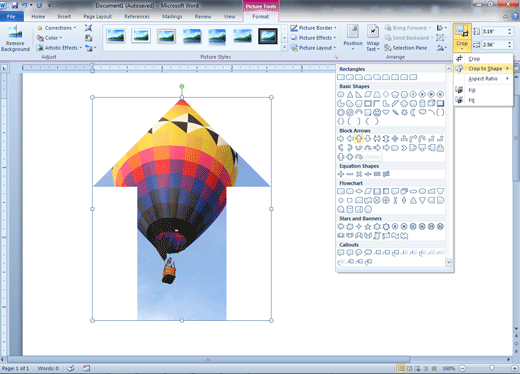Select the Oval basic shape
520x374 pixels.
click(x=341, y=95)
